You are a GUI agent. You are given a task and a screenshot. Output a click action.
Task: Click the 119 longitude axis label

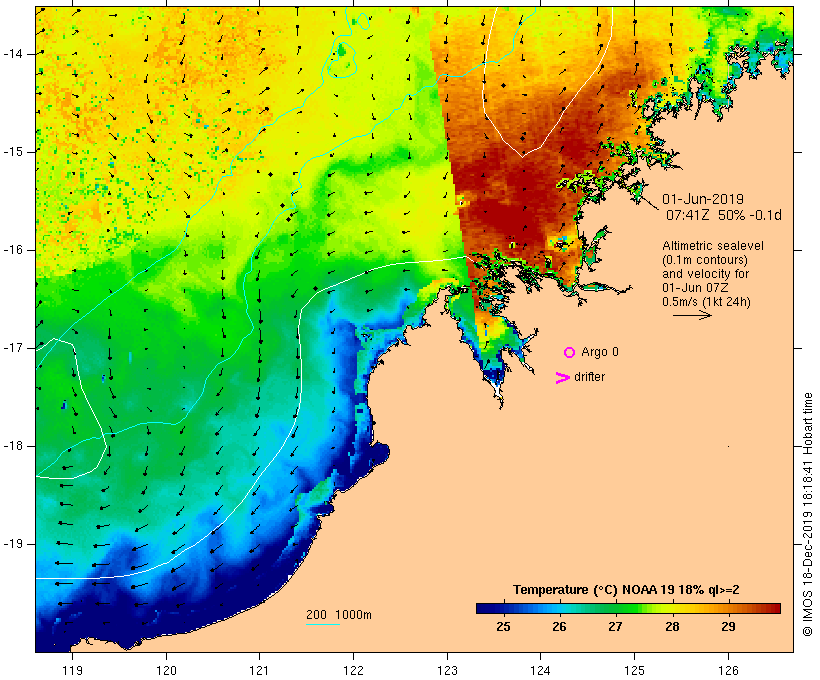click(x=72, y=670)
